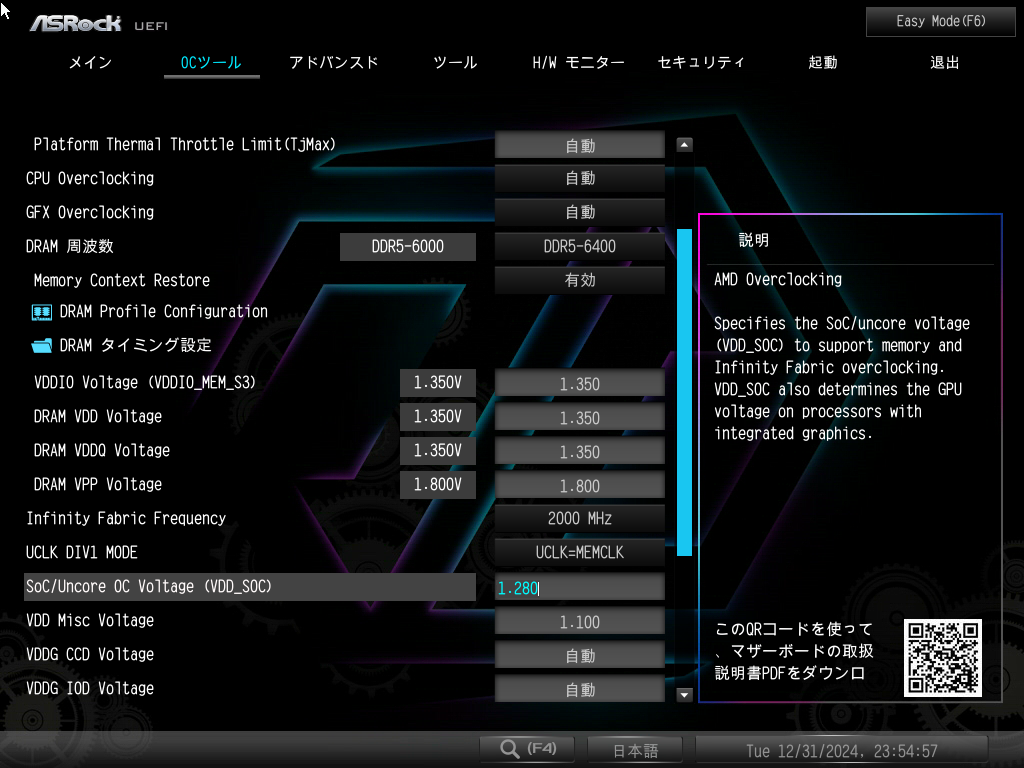This screenshot has width=1024, height=768.
Task: Go to H/W モニター tab
Action: tap(578, 63)
